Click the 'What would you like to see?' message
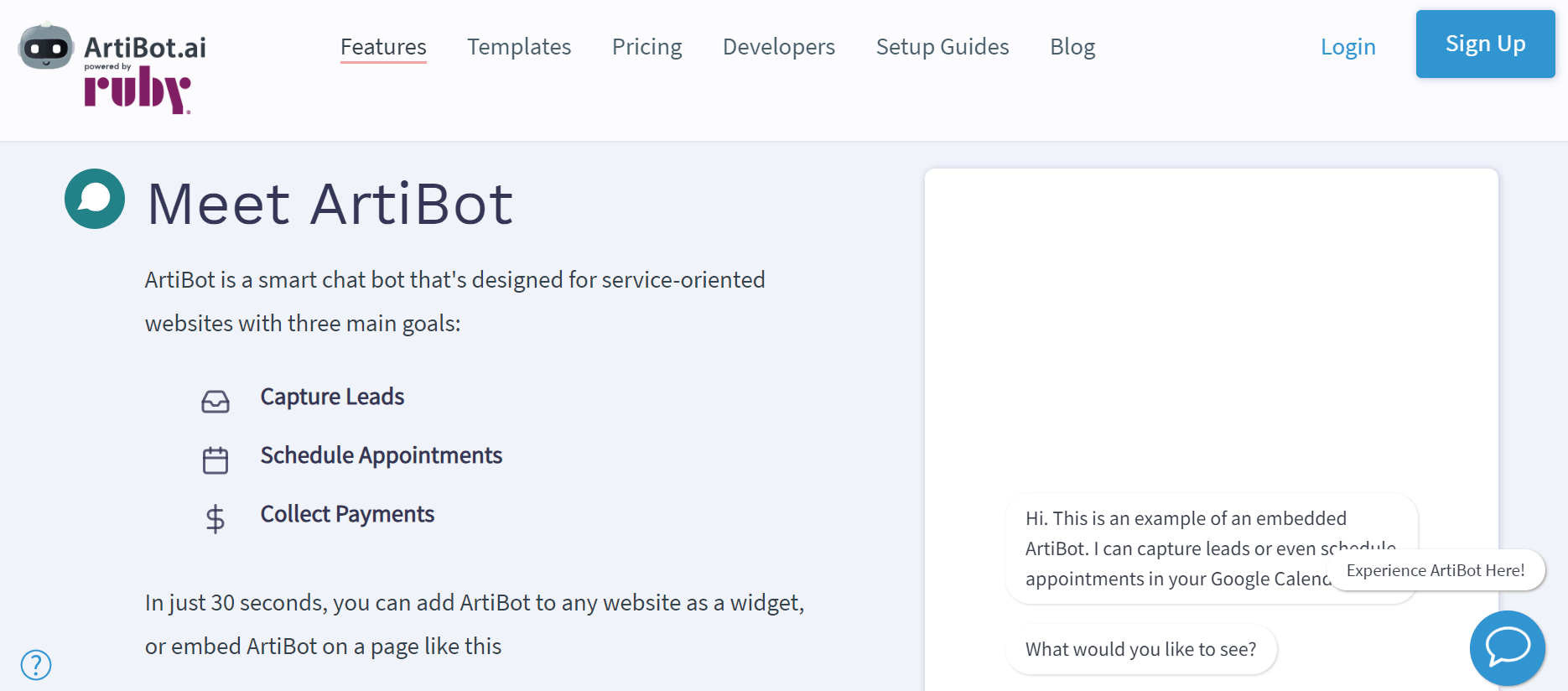Image resolution: width=1568 pixels, height=691 pixels. 1141,649
